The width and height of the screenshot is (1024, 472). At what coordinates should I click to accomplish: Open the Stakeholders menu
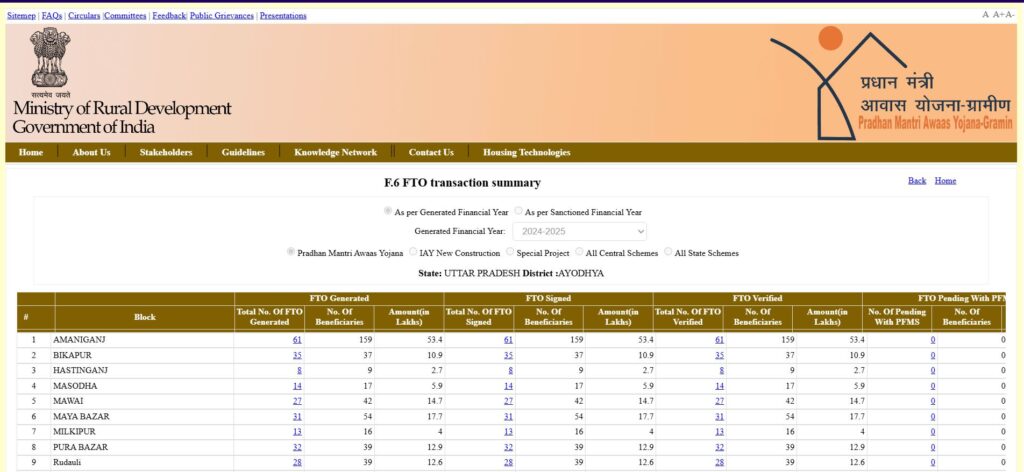click(166, 152)
